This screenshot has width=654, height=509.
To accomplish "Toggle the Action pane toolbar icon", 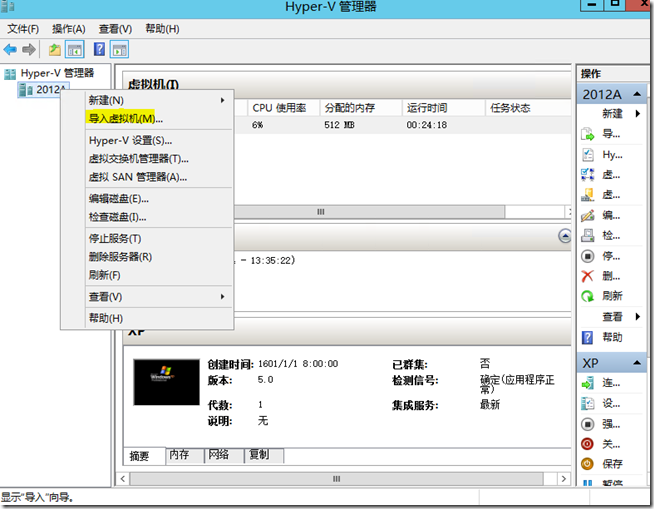I will pyautogui.click(x=119, y=50).
